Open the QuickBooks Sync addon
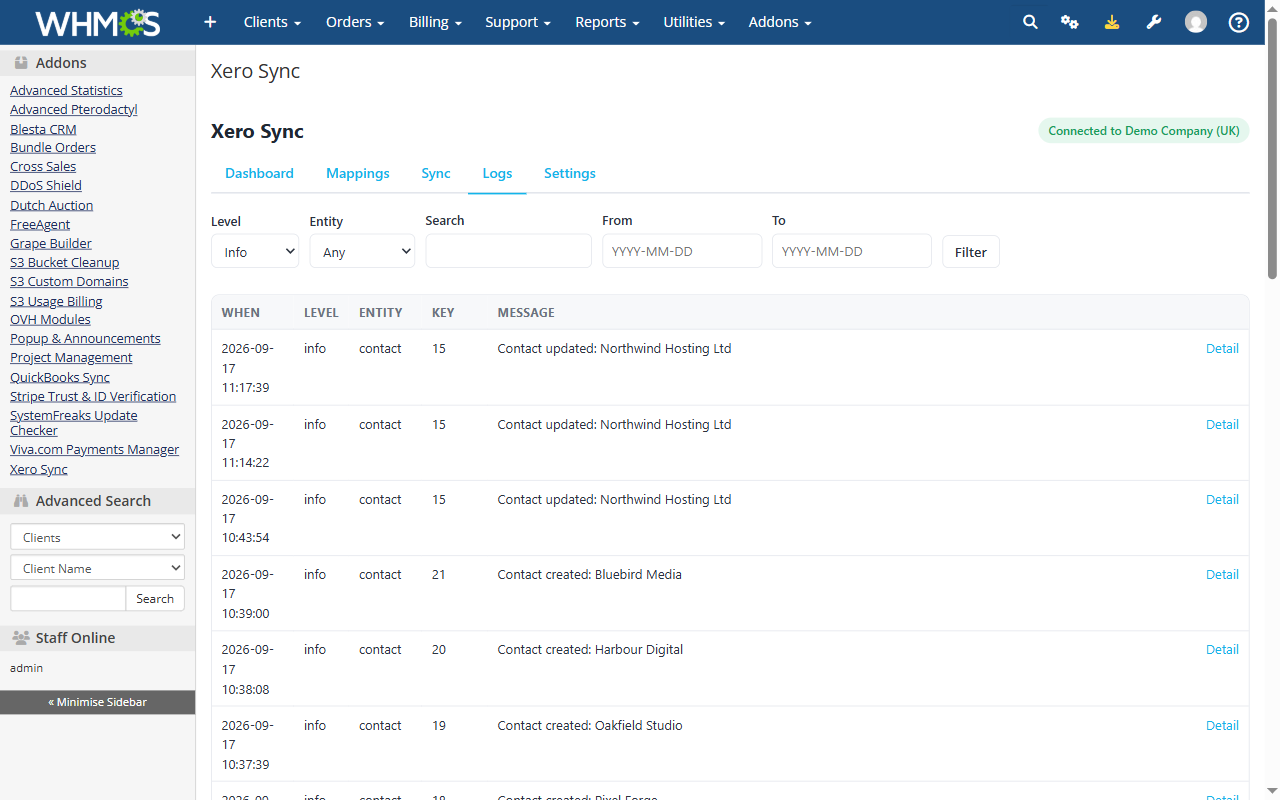The height and width of the screenshot is (800, 1280). pyautogui.click(x=60, y=377)
